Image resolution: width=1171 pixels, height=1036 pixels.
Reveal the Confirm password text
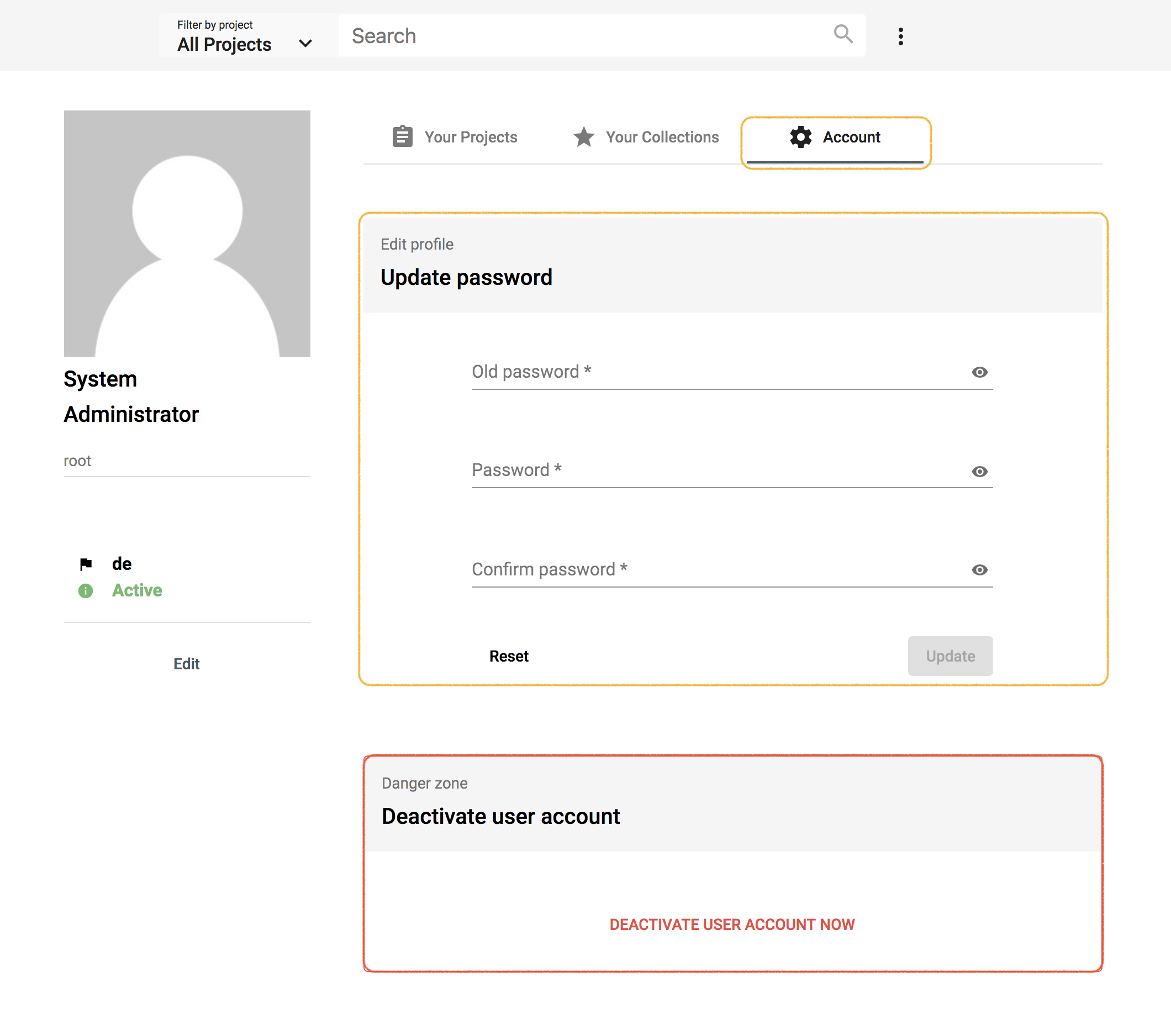click(x=979, y=570)
